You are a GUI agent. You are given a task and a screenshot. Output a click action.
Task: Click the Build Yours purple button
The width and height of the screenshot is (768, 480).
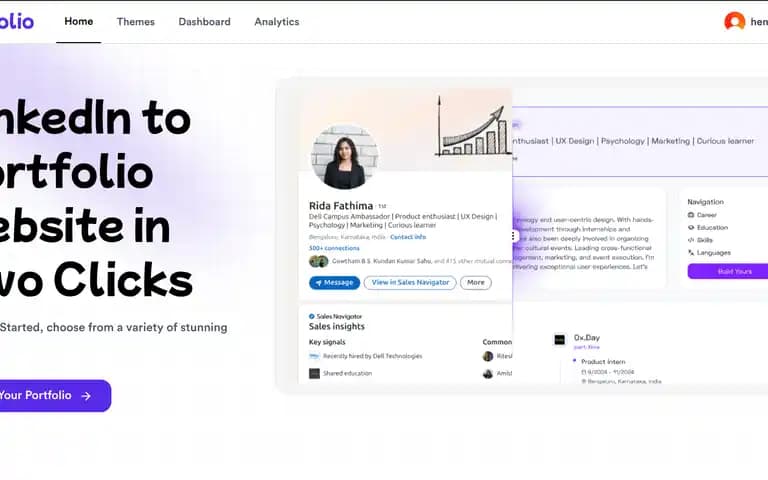728,271
